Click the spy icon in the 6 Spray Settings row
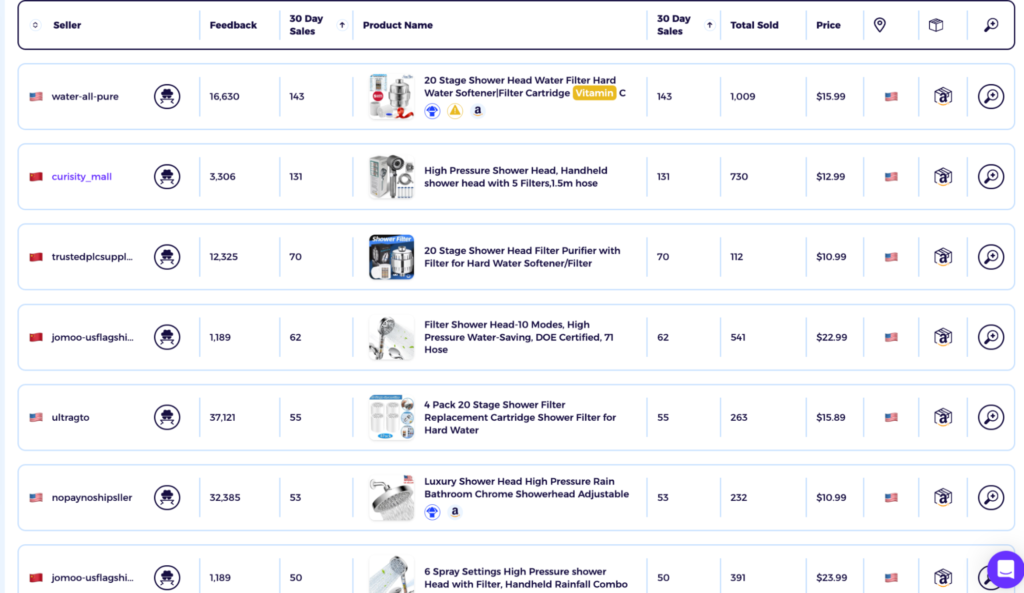The image size is (1024, 593). tap(167, 577)
